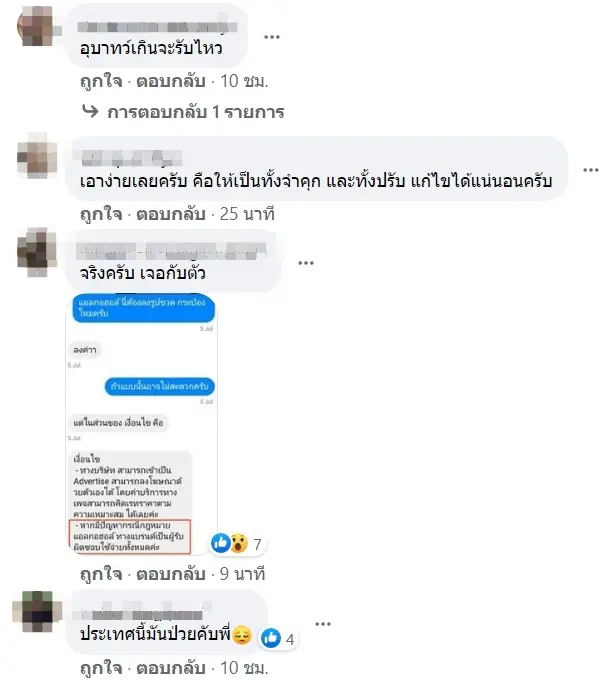Like the last comment about the country
613x680 pixels.
pos(101,668)
